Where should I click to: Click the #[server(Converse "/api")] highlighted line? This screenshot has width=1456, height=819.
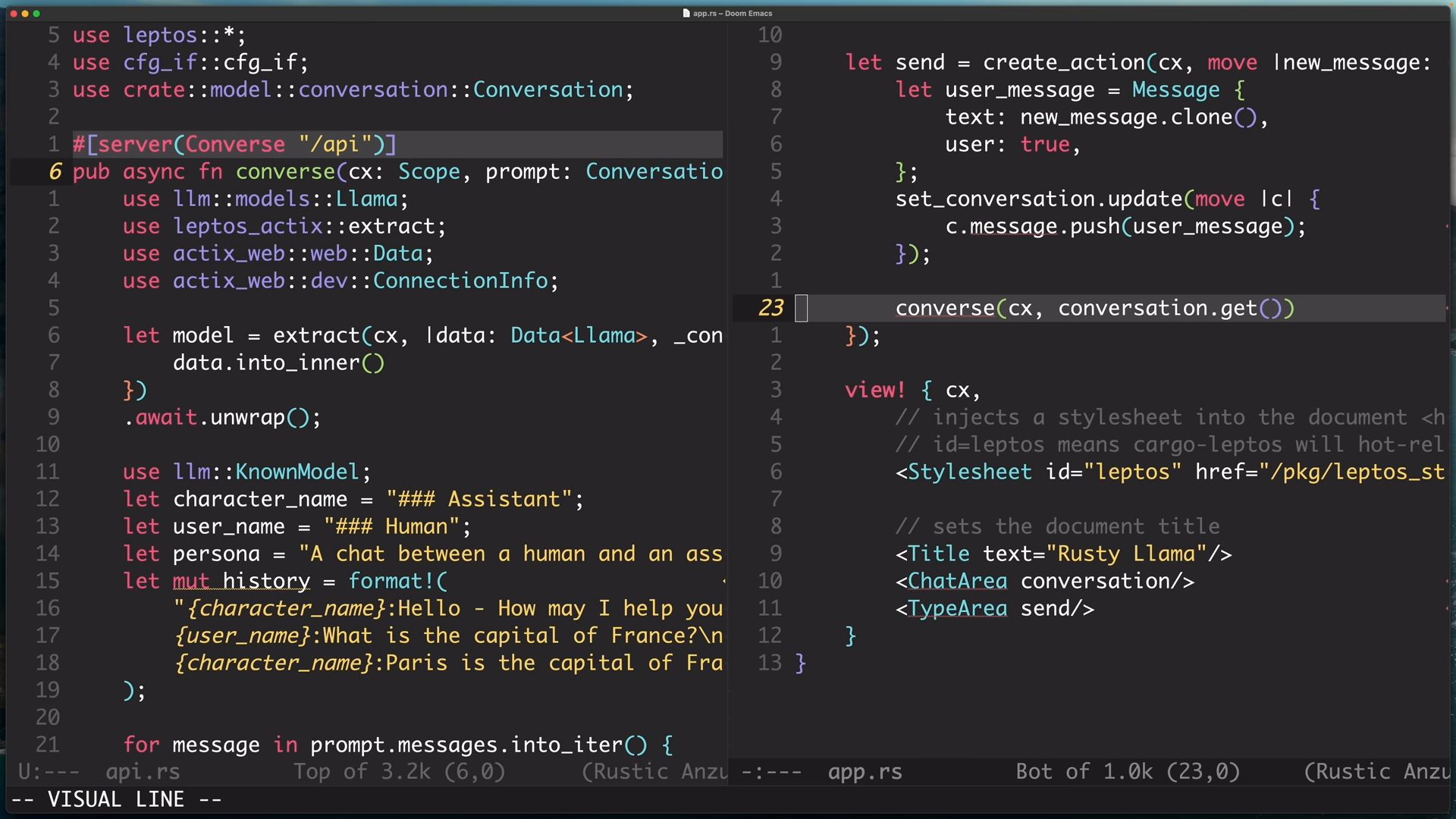pyautogui.click(x=234, y=145)
